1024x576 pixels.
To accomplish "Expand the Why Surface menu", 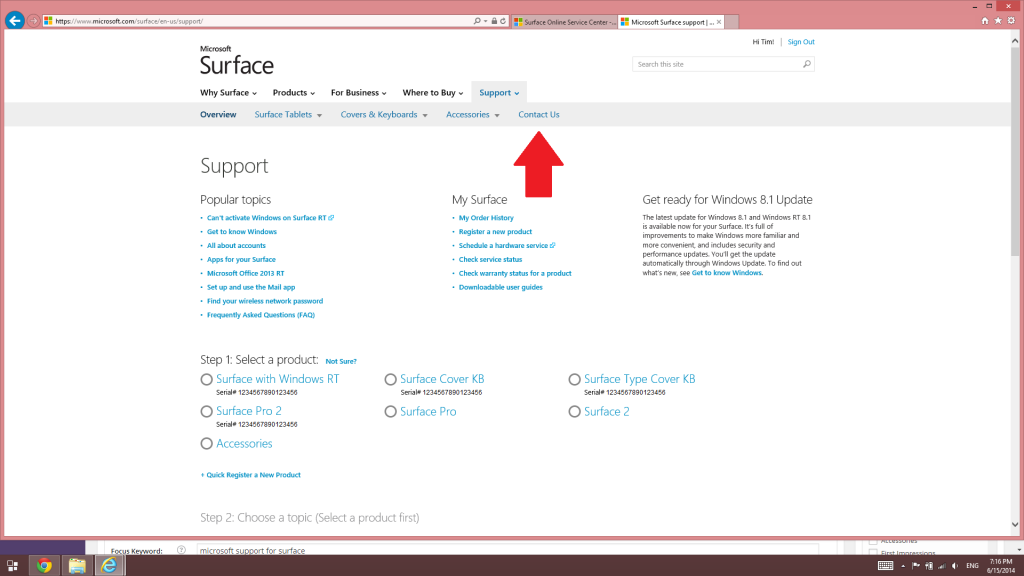I will pos(229,93).
